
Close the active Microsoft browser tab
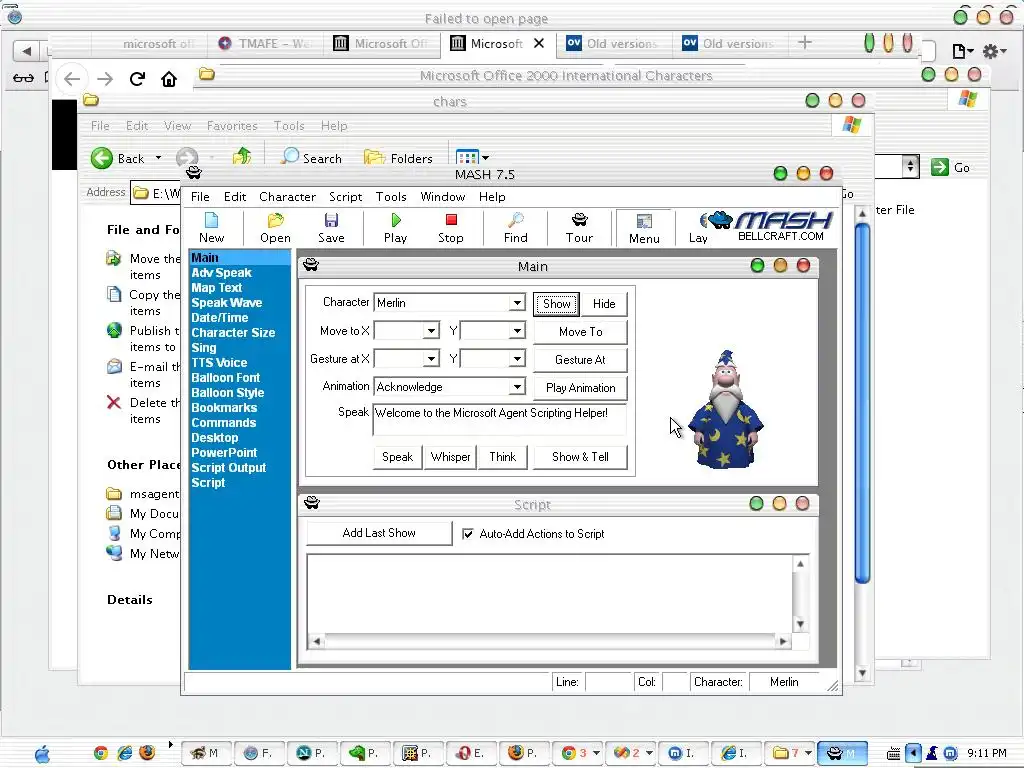tap(539, 43)
